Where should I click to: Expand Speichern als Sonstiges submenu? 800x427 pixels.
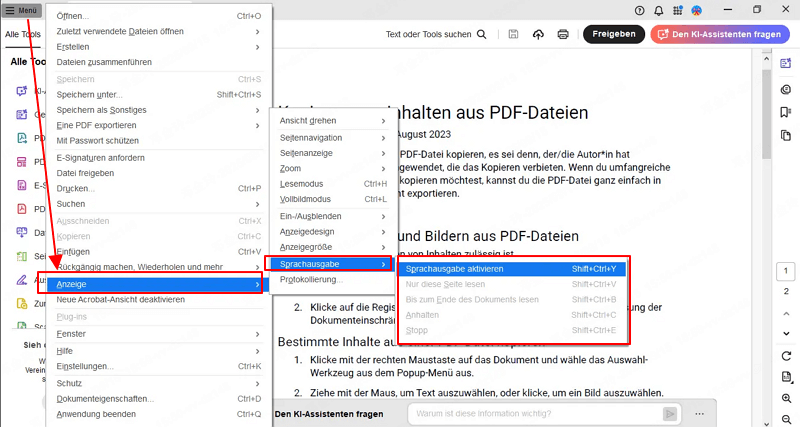pyautogui.click(x=158, y=110)
